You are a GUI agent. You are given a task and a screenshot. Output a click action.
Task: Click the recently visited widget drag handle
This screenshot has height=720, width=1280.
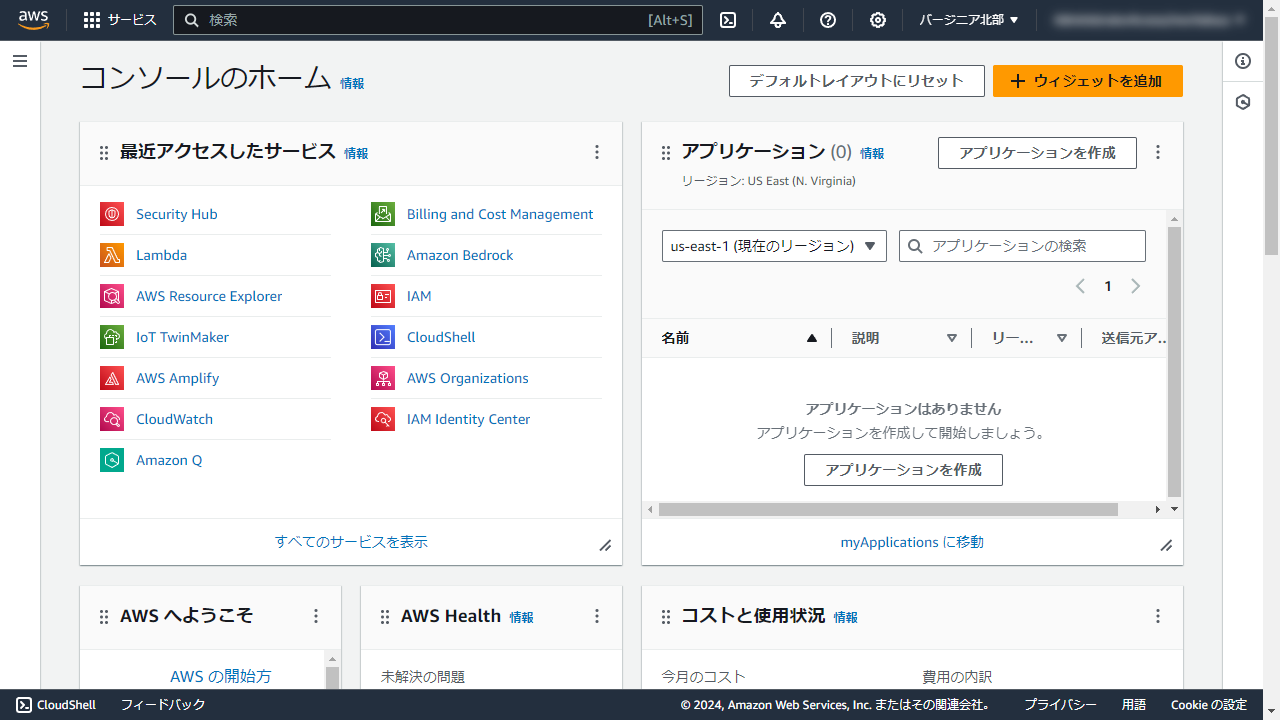[x=104, y=153]
